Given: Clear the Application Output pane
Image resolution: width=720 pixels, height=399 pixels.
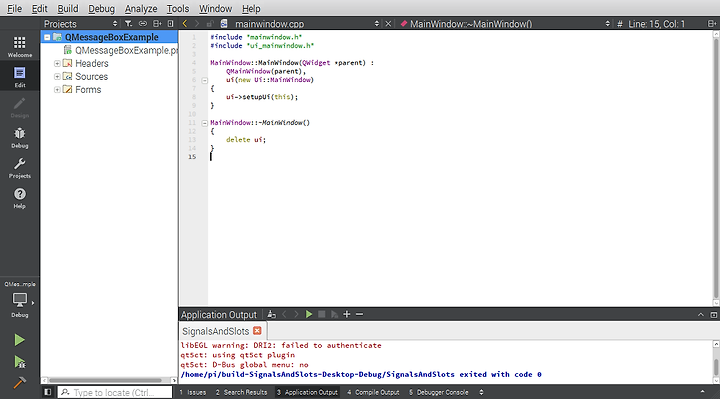Looking at the screenshot, I should pos(271,315).
